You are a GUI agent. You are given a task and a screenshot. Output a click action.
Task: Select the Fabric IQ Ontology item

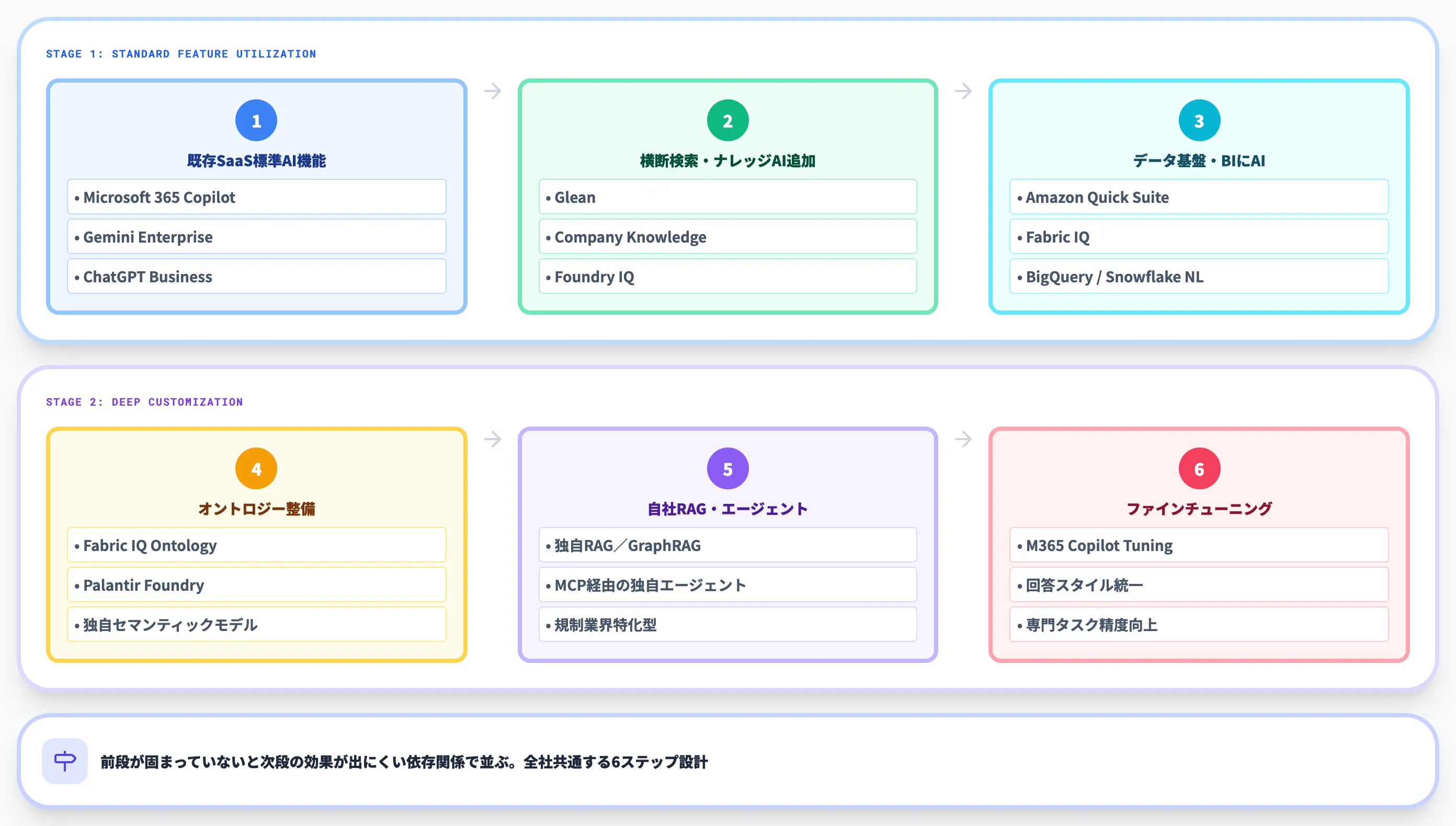256,545
